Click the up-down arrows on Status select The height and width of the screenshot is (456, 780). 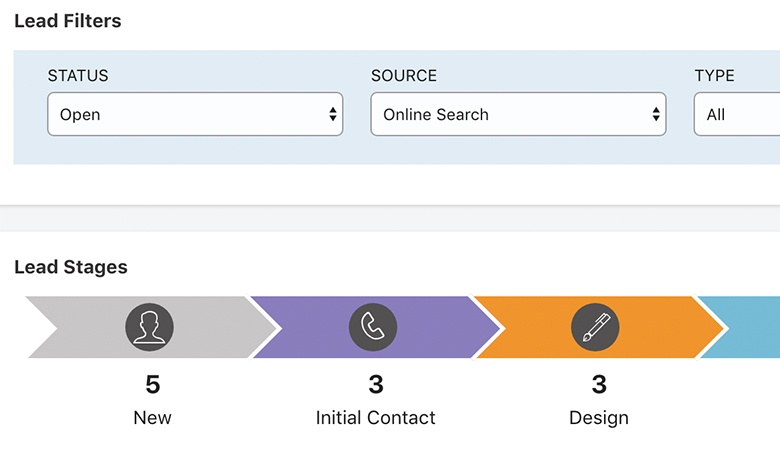332,115
